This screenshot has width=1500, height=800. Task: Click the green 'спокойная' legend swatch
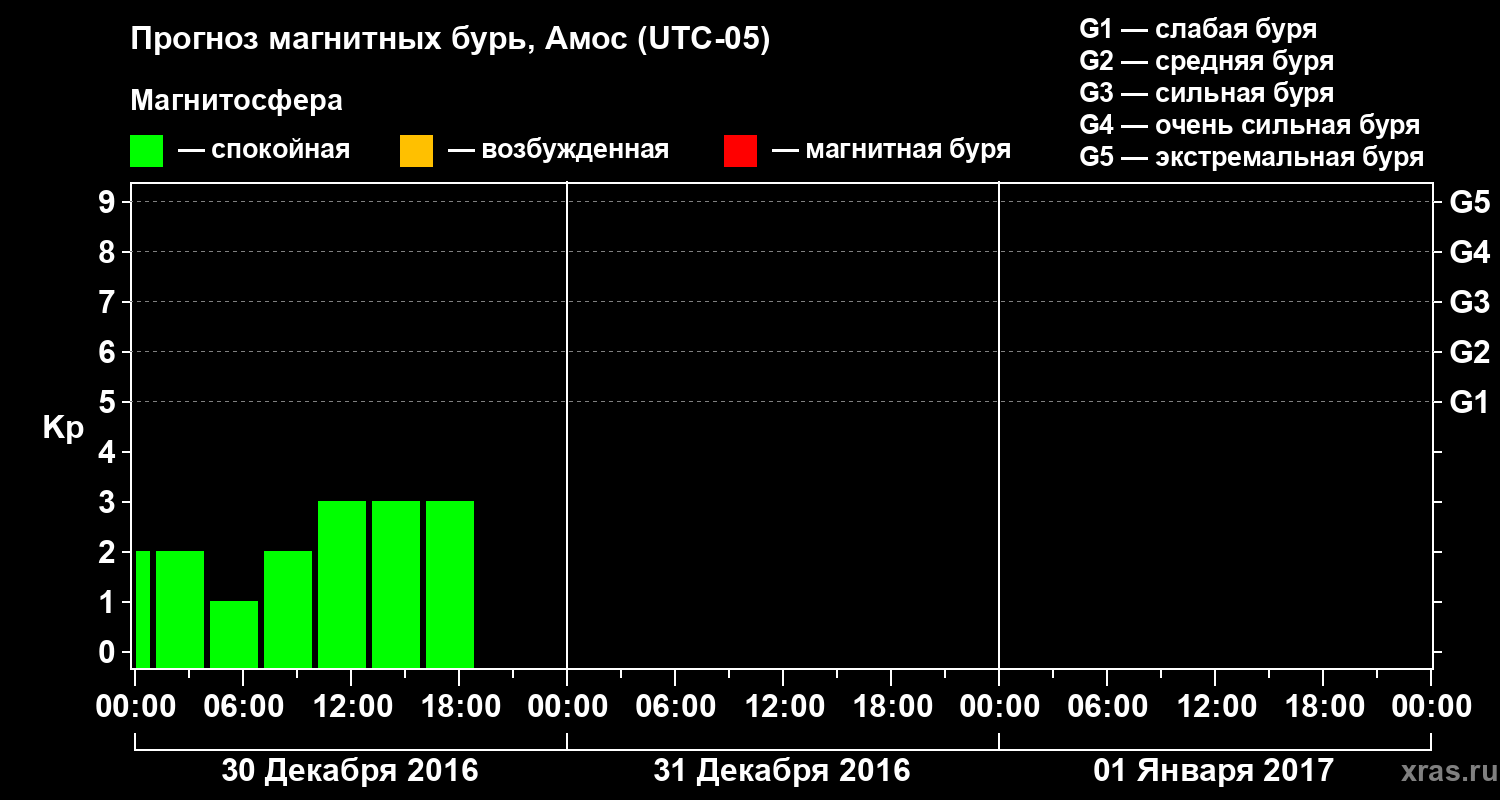click(x=146, y=151)
